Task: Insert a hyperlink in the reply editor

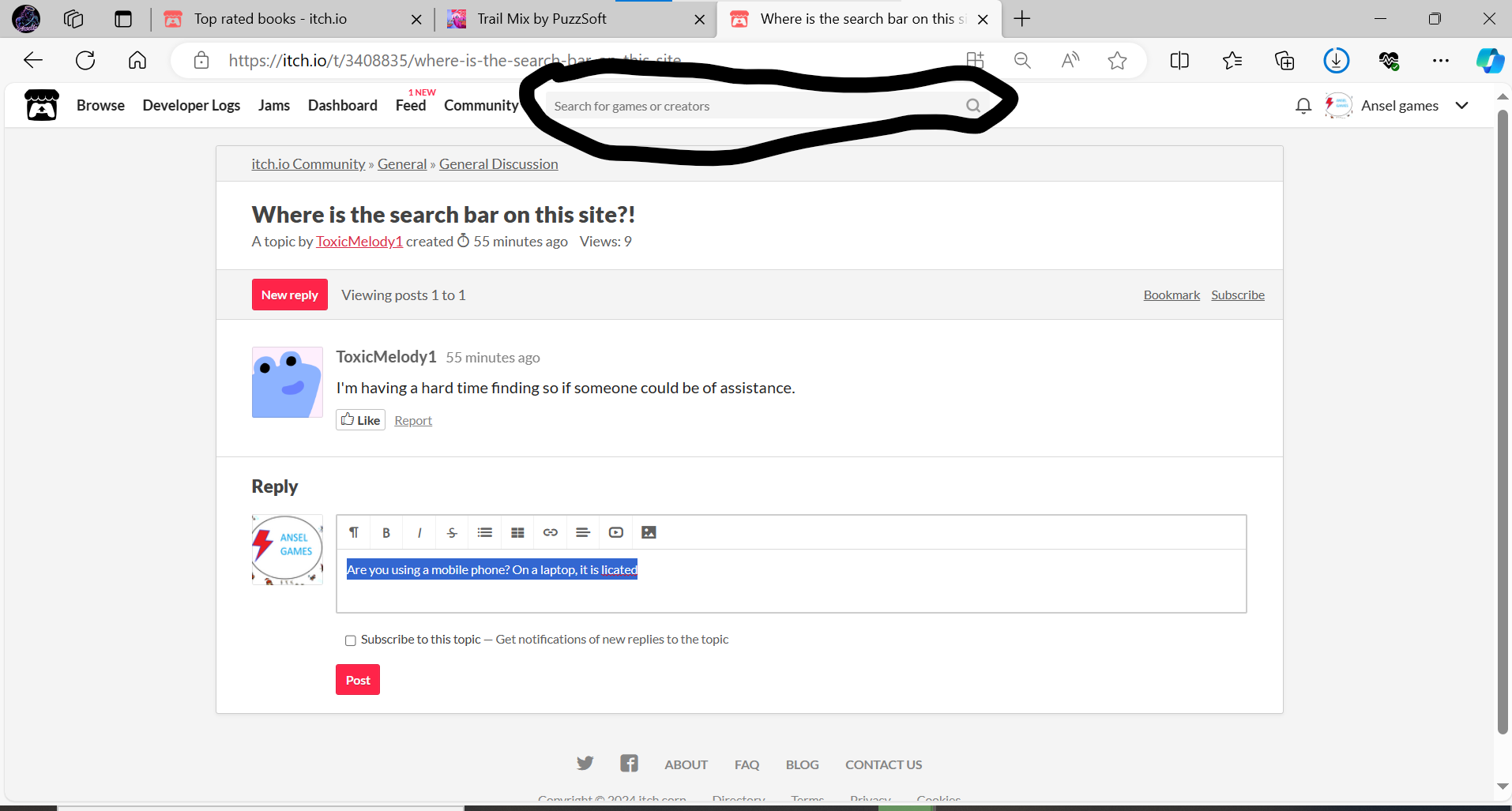Action: coord(551,532)
